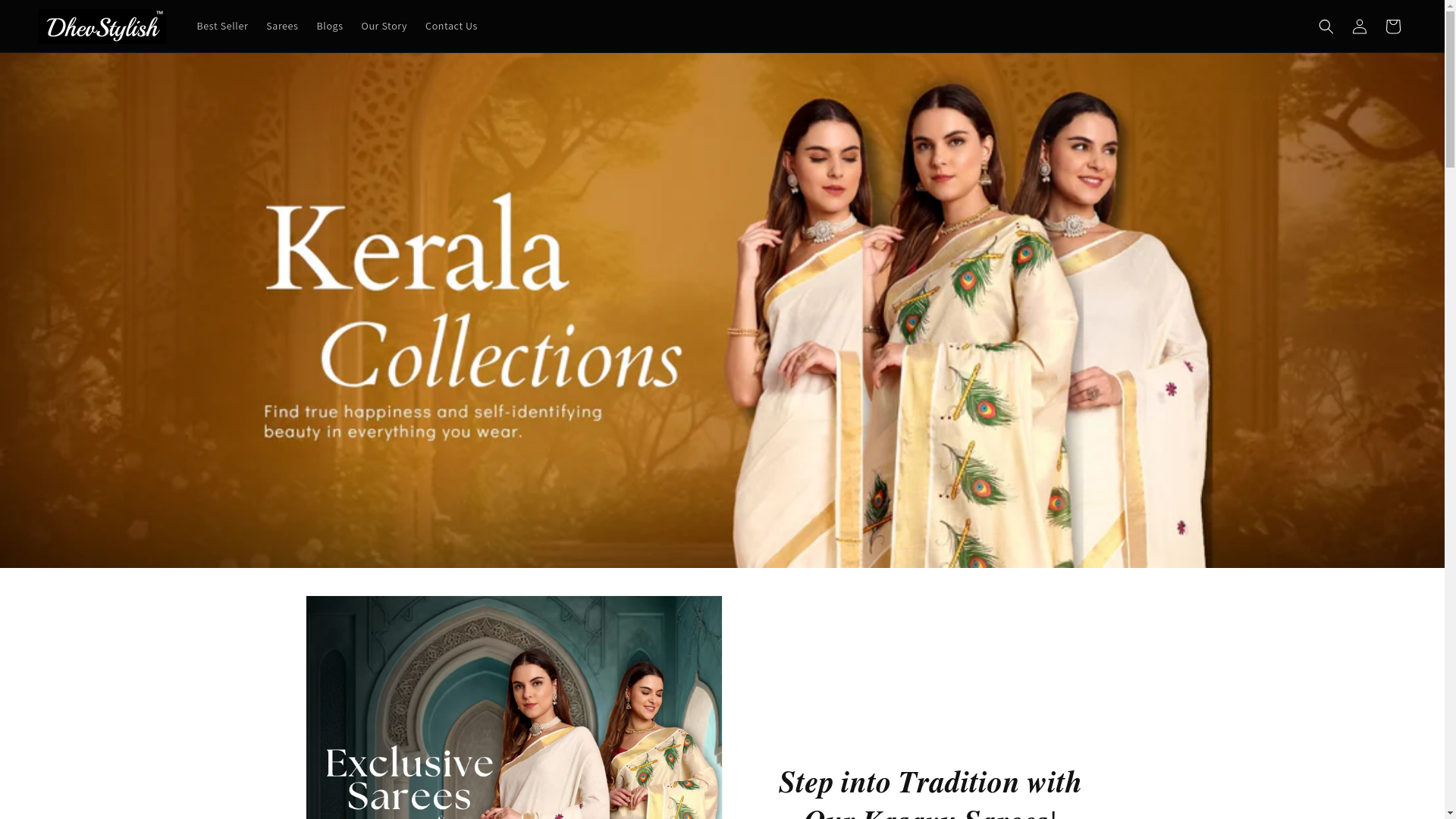This screenshot has height=819, width=1456.
Task: Select Contact Us in navigation
Action: pos(451,26)
